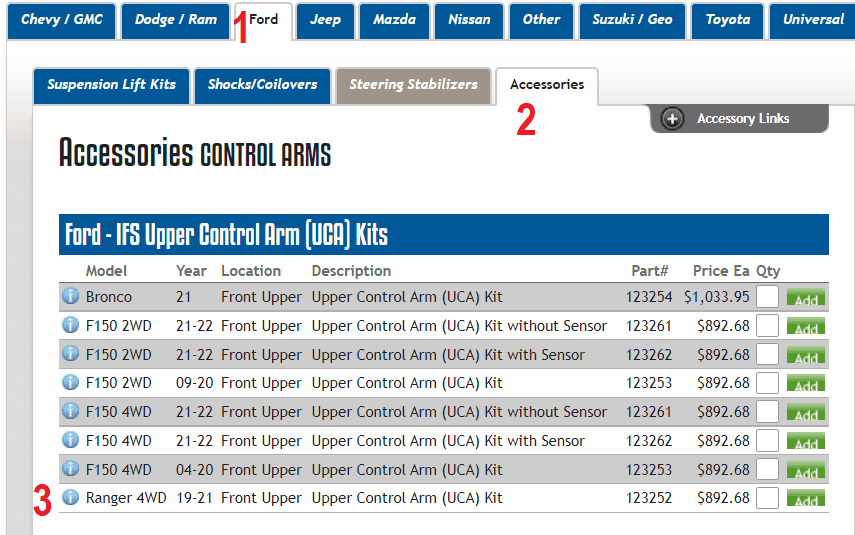Add F150 4WD 04-20 UCA Kit
855x535 pixels.
(x=805, y=471)
